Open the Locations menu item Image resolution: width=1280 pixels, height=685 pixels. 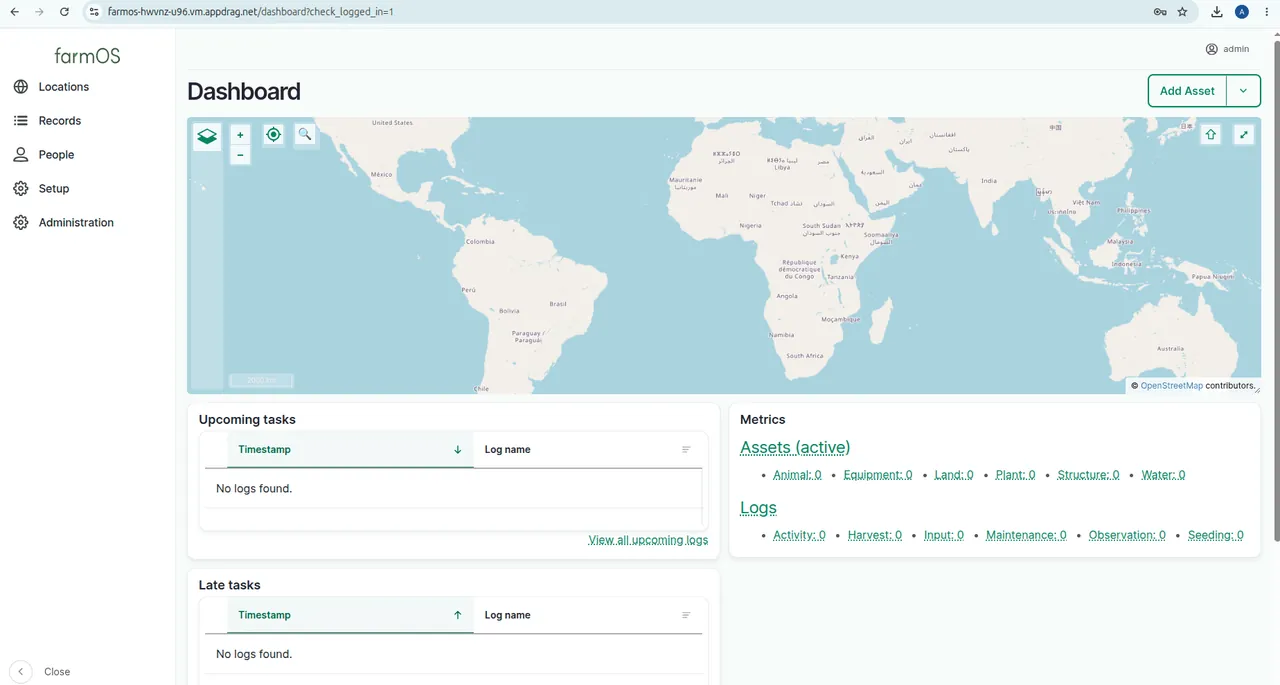coord(64,87)
